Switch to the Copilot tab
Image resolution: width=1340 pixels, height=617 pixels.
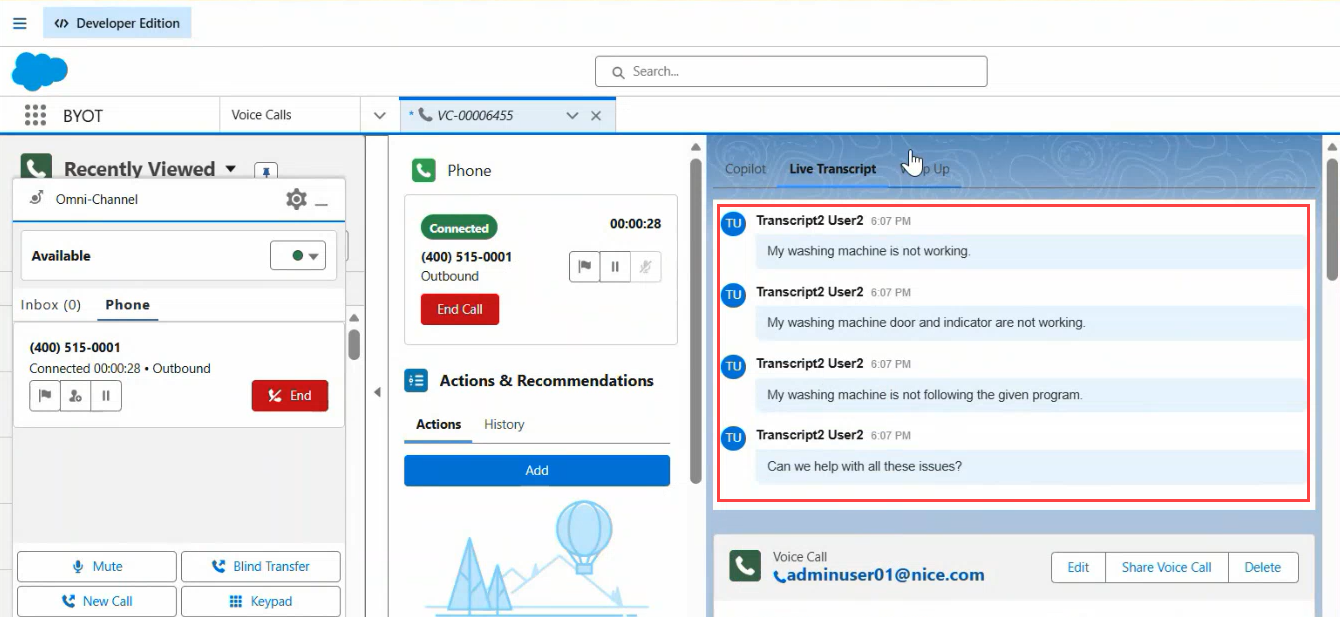pyautogui.click(x=745, y=169)
